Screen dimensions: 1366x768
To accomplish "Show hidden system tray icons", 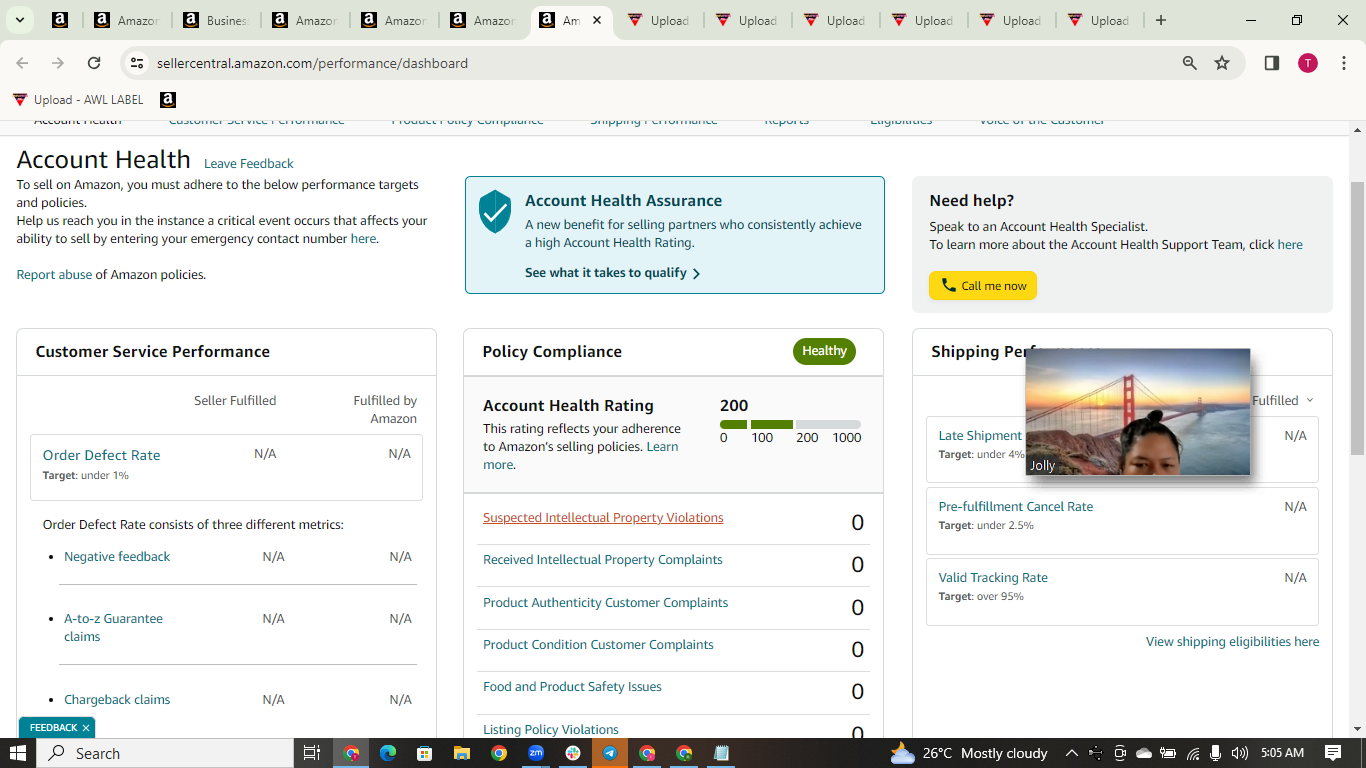I will [1071, 753].
